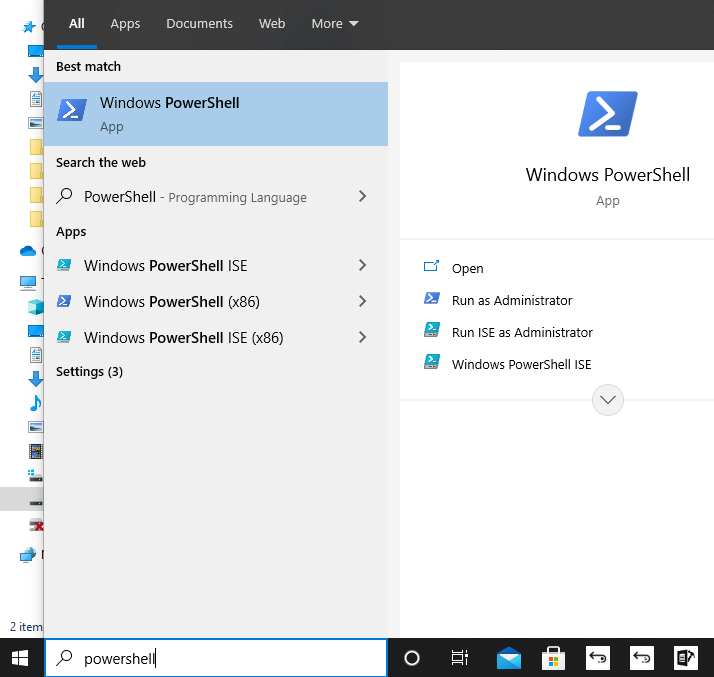The height and width of the screenshot is (677, 714).
Task: Open the Windows PowerShell best match result
Action: (x=216, y=114)
